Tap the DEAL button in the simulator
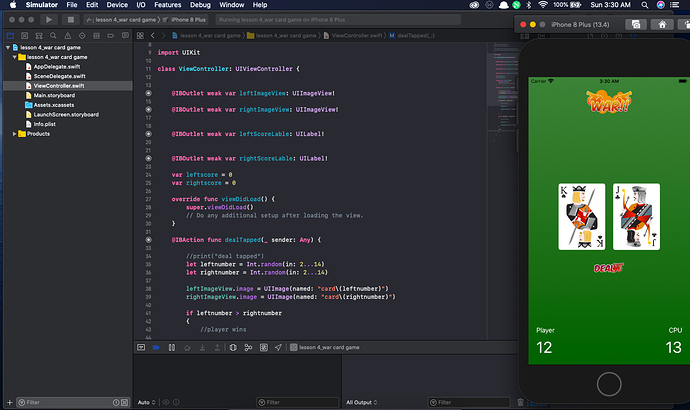This screenshot has width=690, height=410. click(607, 267)
